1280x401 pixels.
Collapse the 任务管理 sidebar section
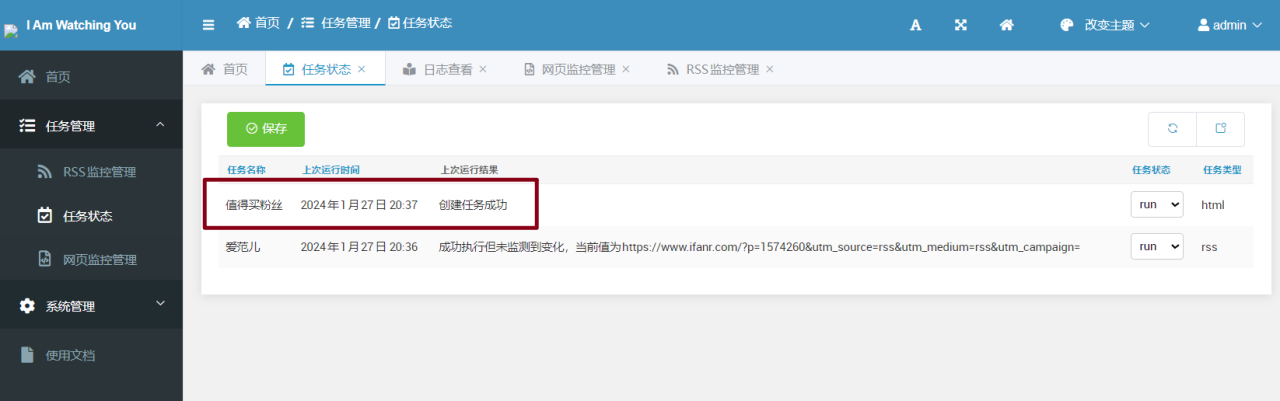pyautogui.click(x=91, y=126)
